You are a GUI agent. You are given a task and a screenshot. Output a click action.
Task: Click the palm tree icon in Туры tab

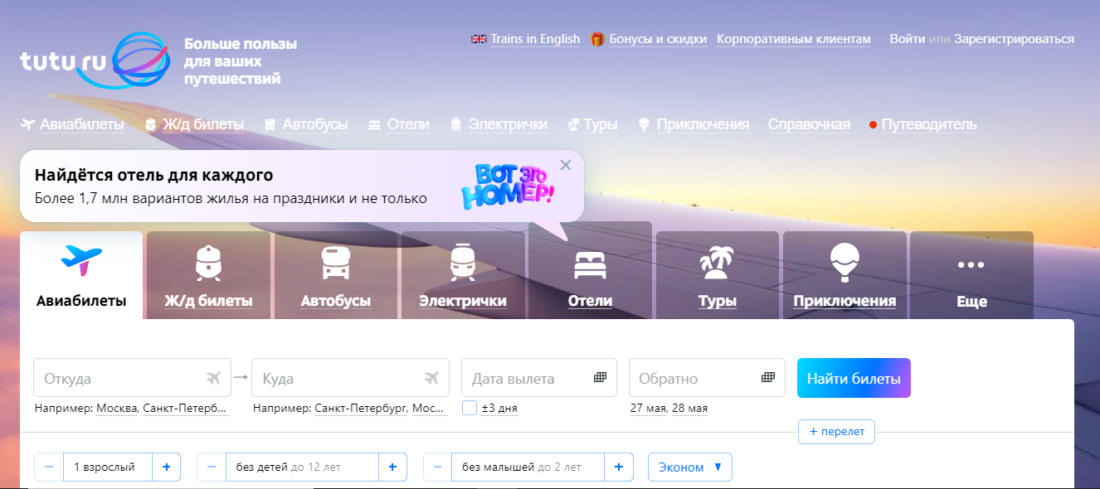point(717,262)
